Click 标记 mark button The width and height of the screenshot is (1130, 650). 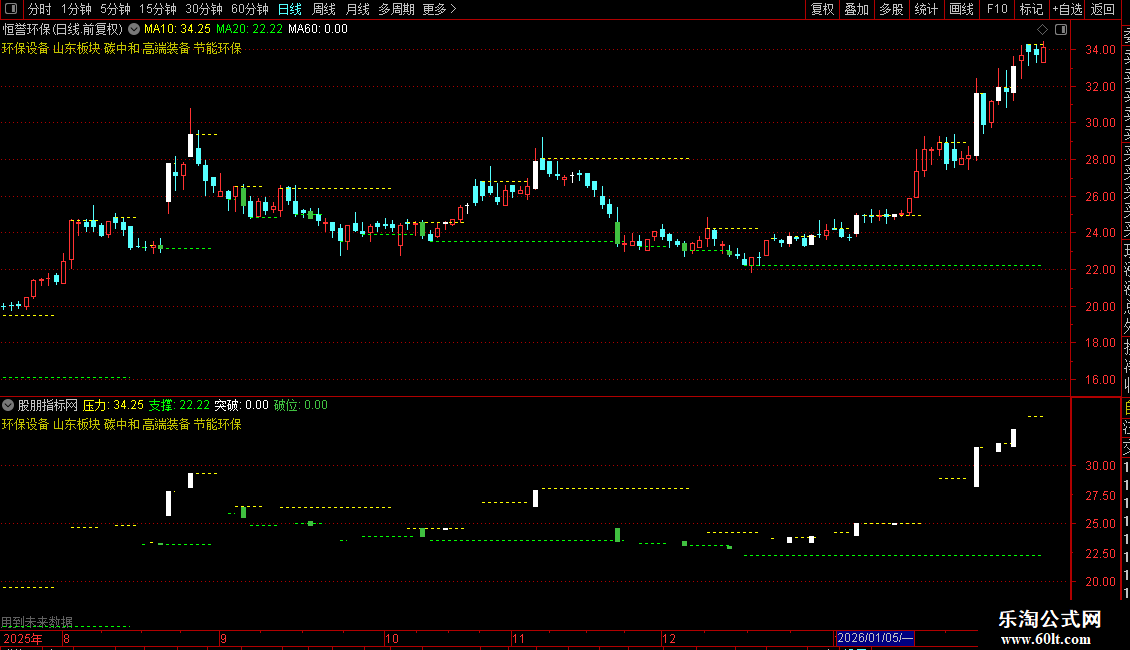click(1031, 9)
